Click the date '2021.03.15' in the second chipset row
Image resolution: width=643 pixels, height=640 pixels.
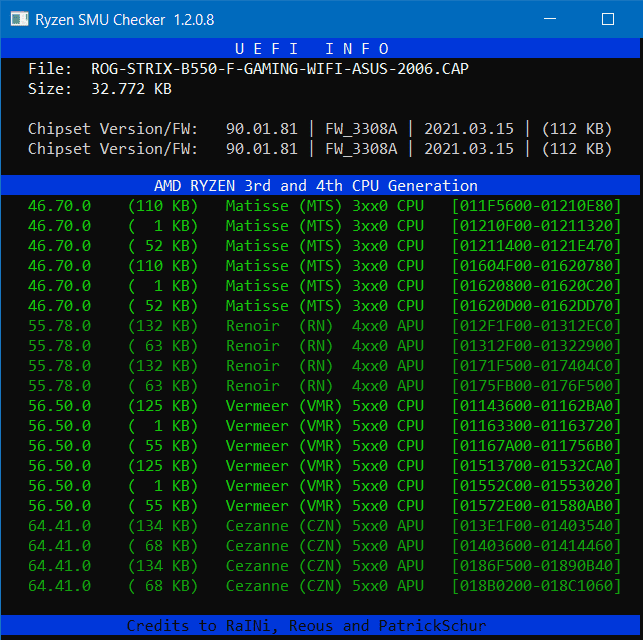[469, 149]
